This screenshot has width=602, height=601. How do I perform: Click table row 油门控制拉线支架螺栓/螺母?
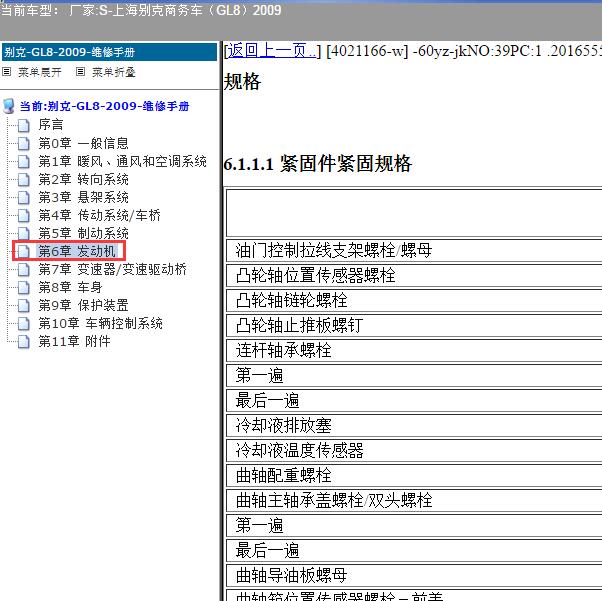[x=414, y=251]
